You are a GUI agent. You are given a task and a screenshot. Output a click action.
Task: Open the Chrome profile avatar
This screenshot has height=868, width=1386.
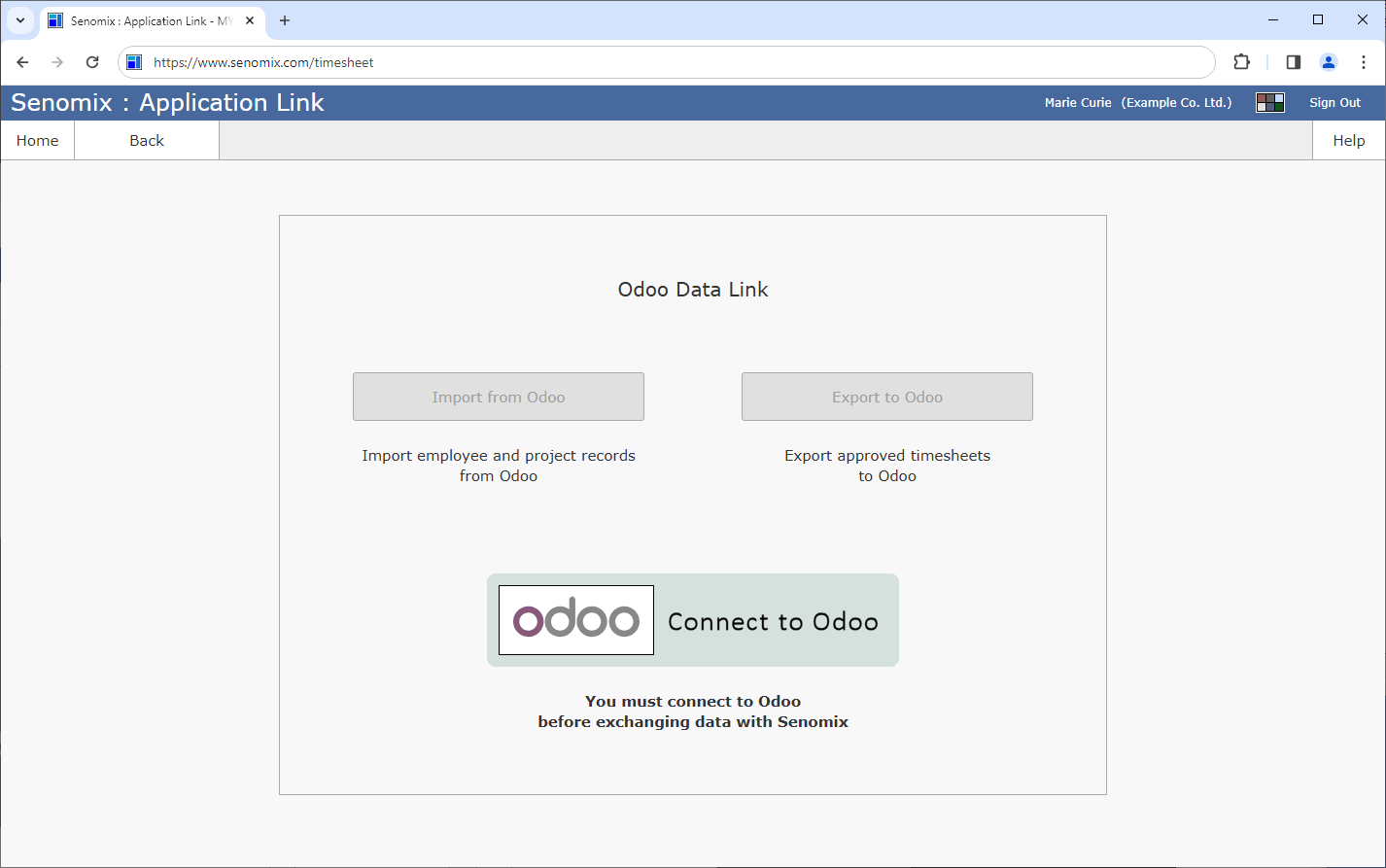tap(1328, 62)
